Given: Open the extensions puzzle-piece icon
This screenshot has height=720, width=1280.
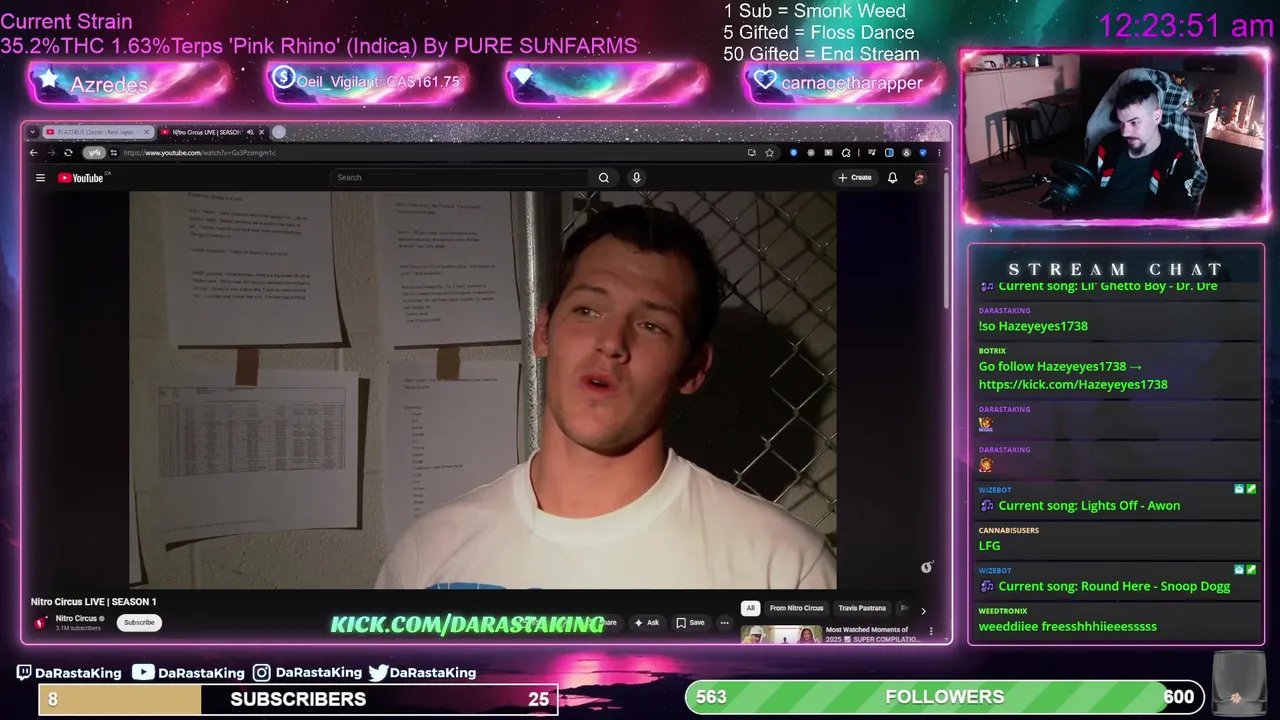Looking at the screenshot, I should 846,153.
